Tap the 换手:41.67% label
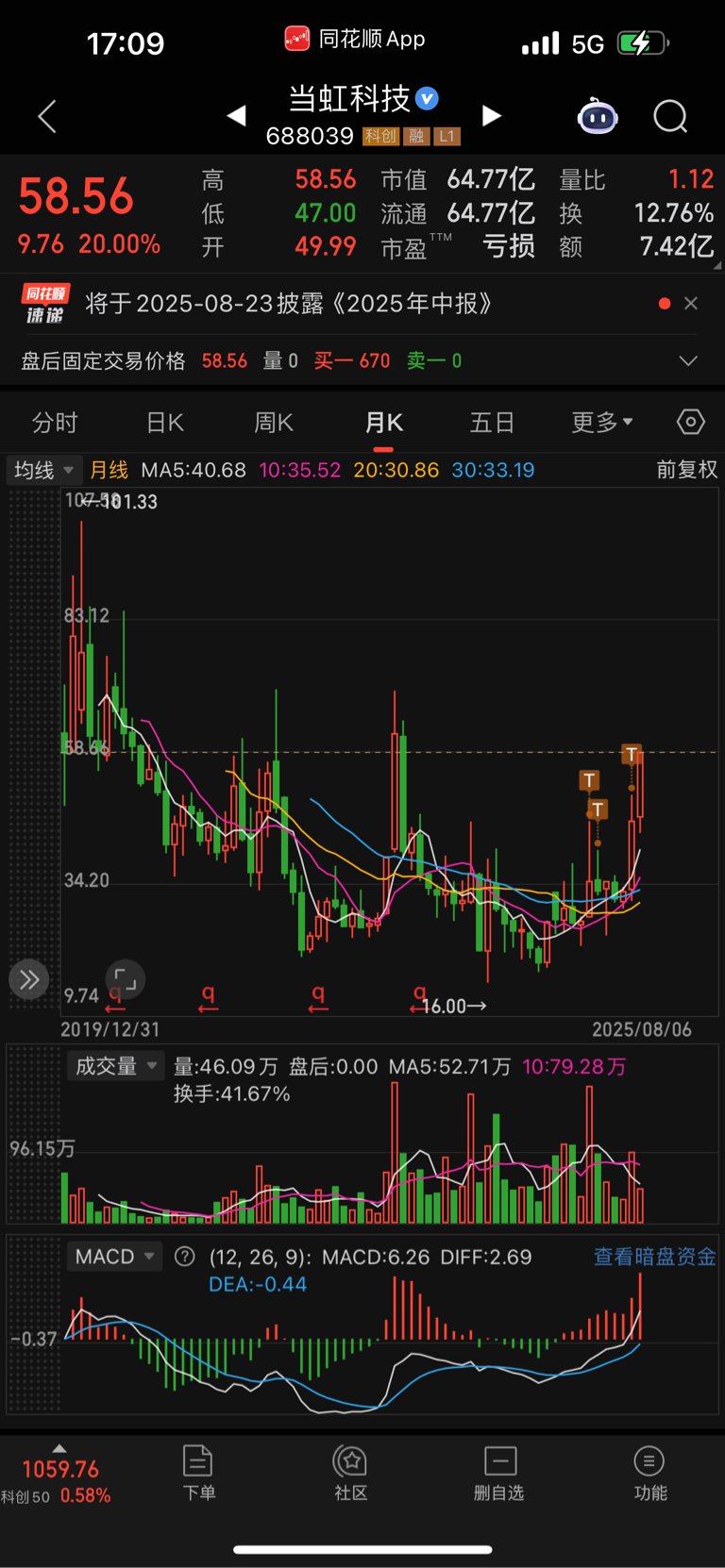 232,1094
